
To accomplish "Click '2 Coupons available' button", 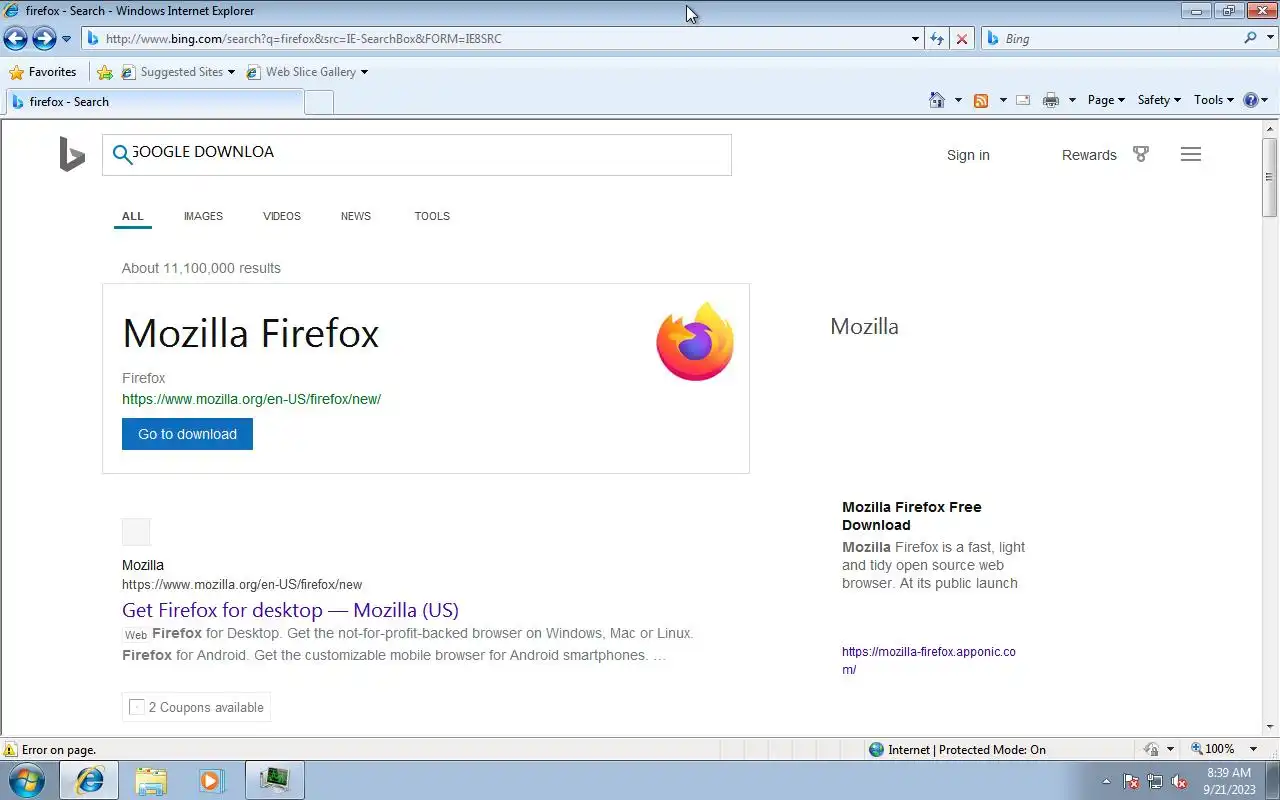I will pos(196,707).
